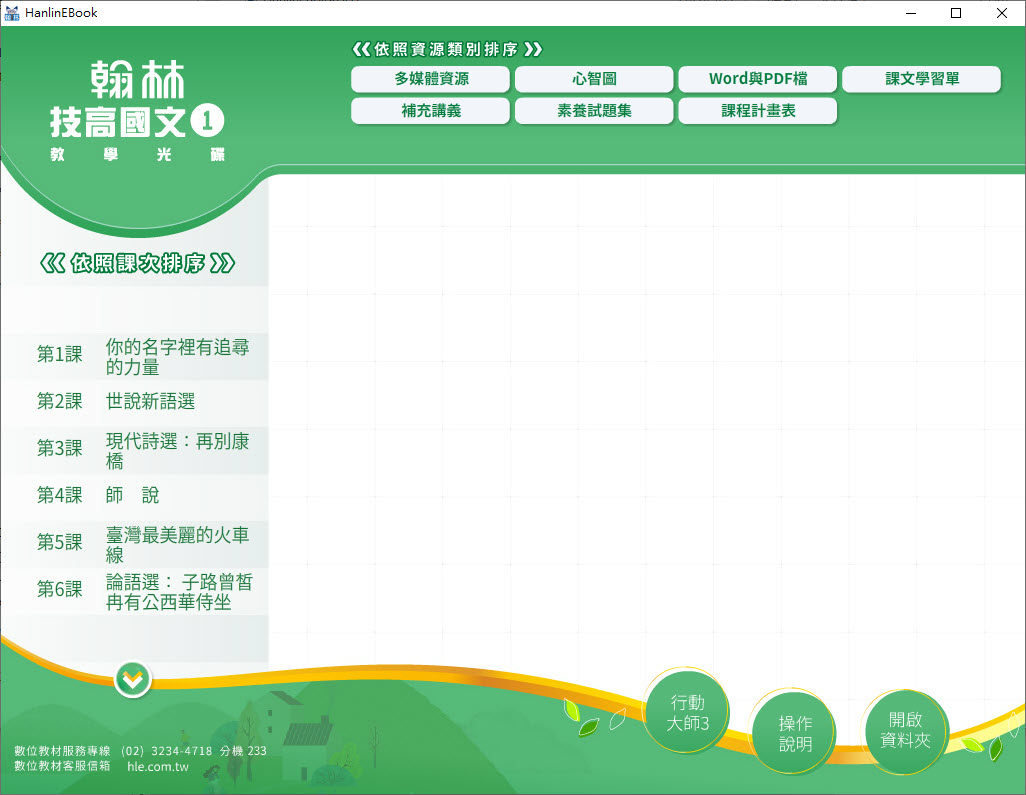
Task: Open 課文學習單 resources
Action: tap(921, 79)
